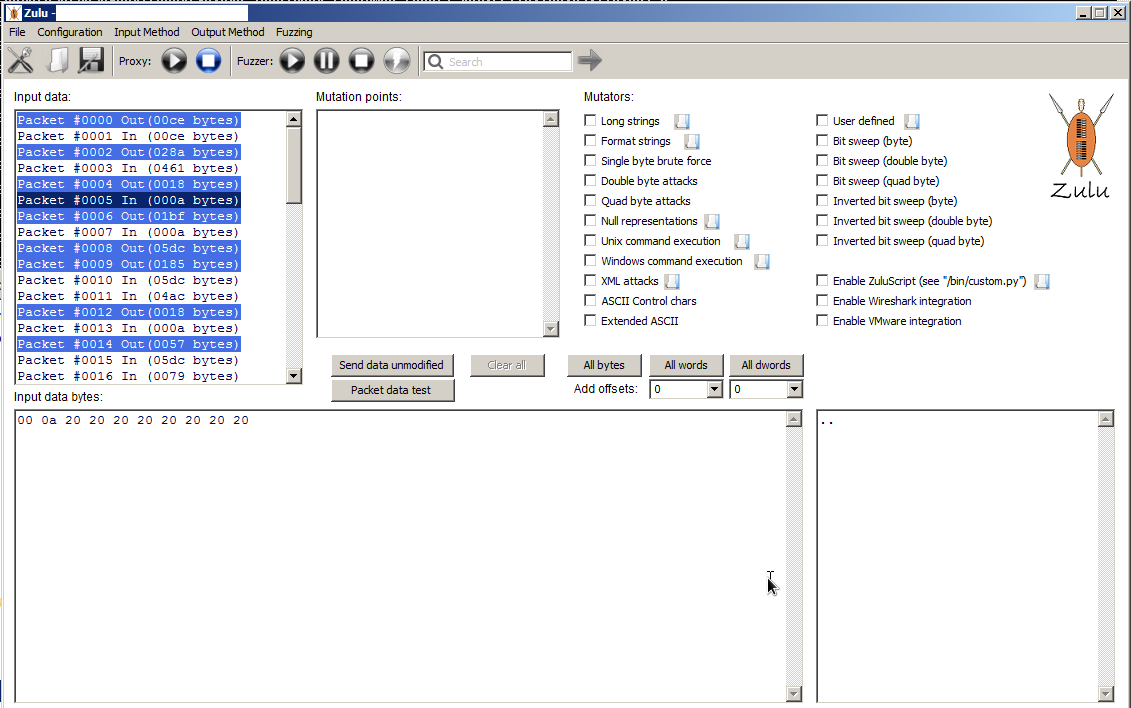Click the open file document icon
The width and height of the screenshot is (1131, 708).
click(x=57, y=61)
